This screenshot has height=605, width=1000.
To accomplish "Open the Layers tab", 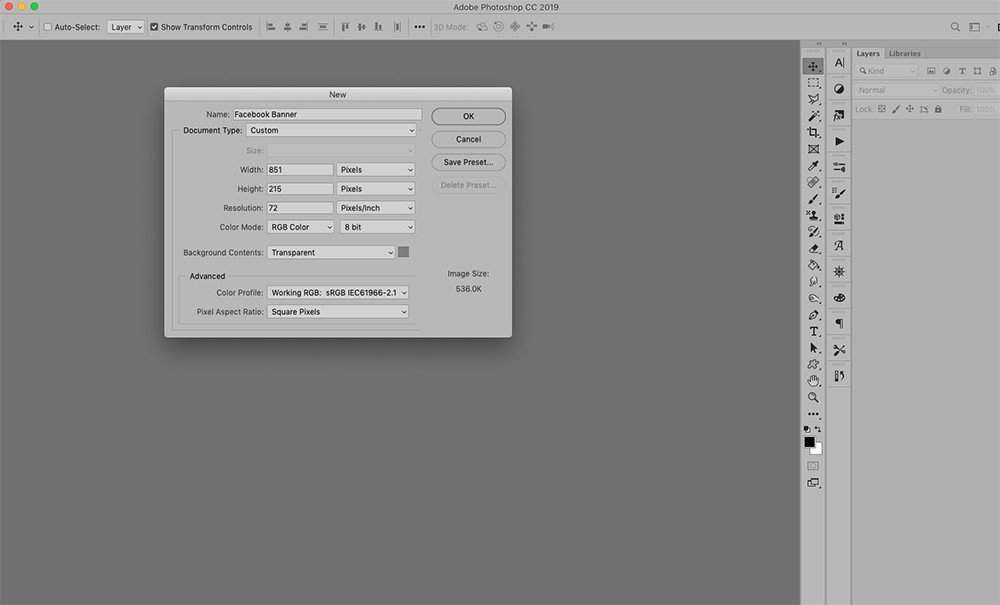I will tap(868, 54).
